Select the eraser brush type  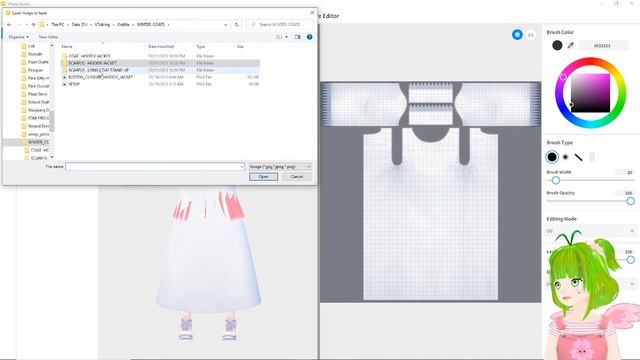point(592,157)
